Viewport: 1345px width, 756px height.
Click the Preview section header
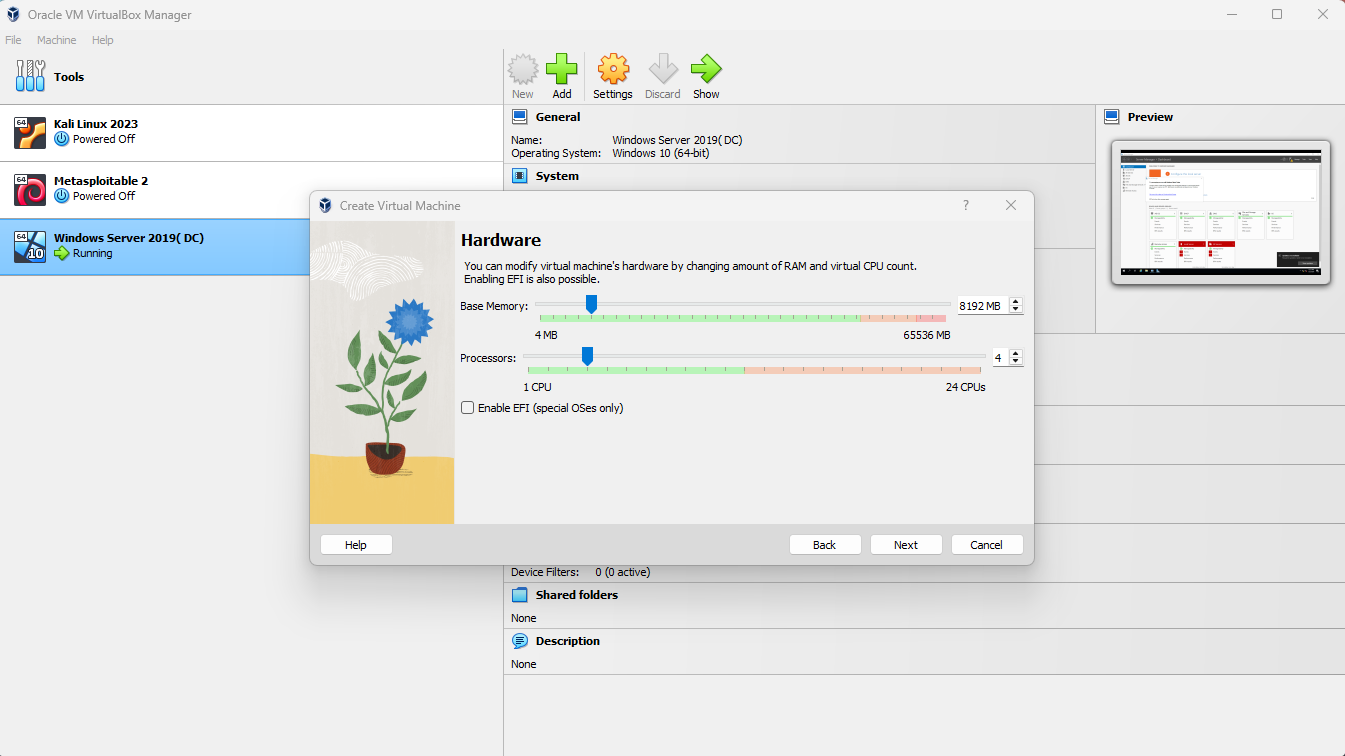point(1150,117)
